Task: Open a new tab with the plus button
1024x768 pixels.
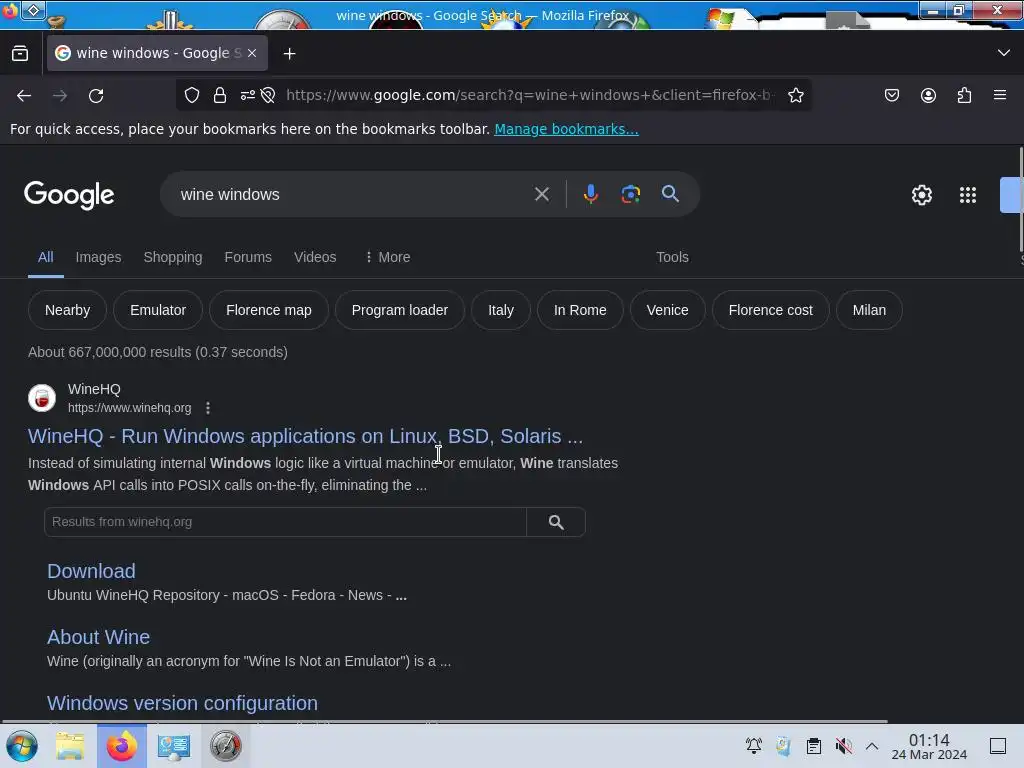Action: click(289, 54)
